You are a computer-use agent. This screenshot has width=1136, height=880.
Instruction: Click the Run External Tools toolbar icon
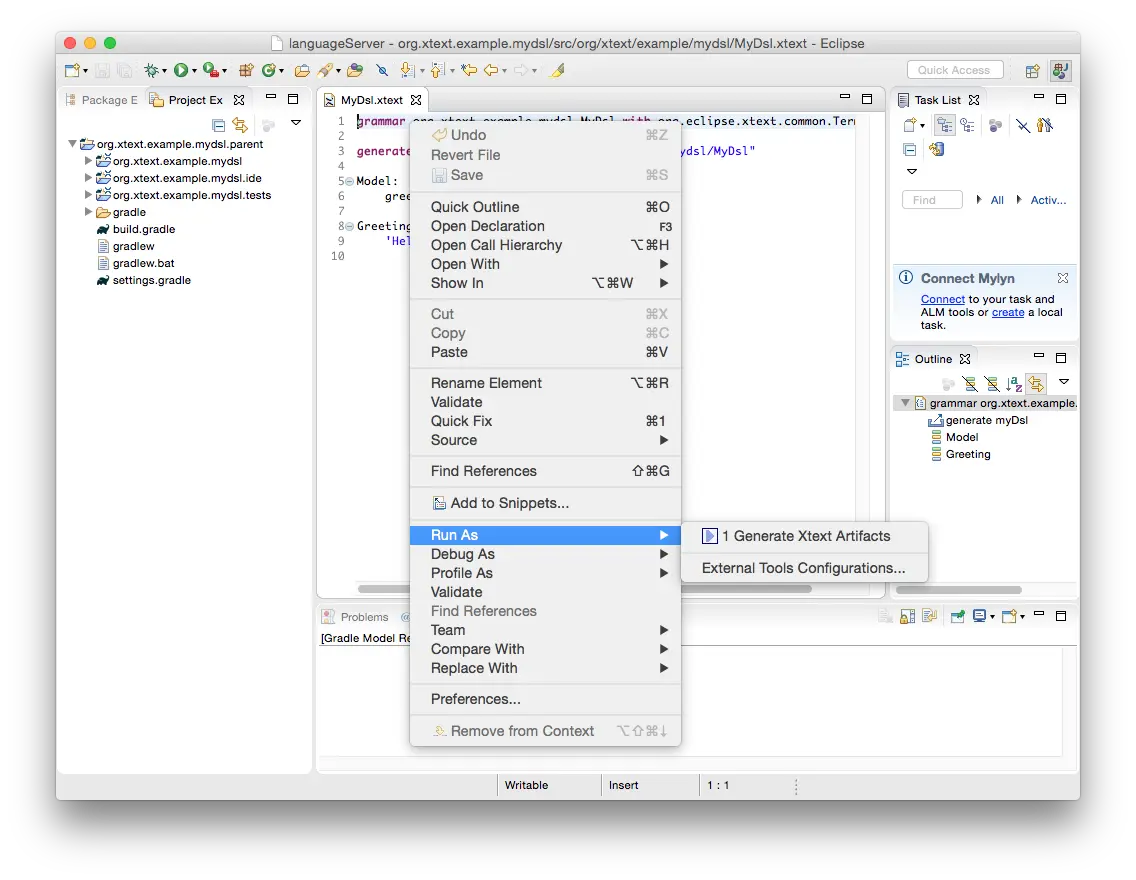(210, 70)
